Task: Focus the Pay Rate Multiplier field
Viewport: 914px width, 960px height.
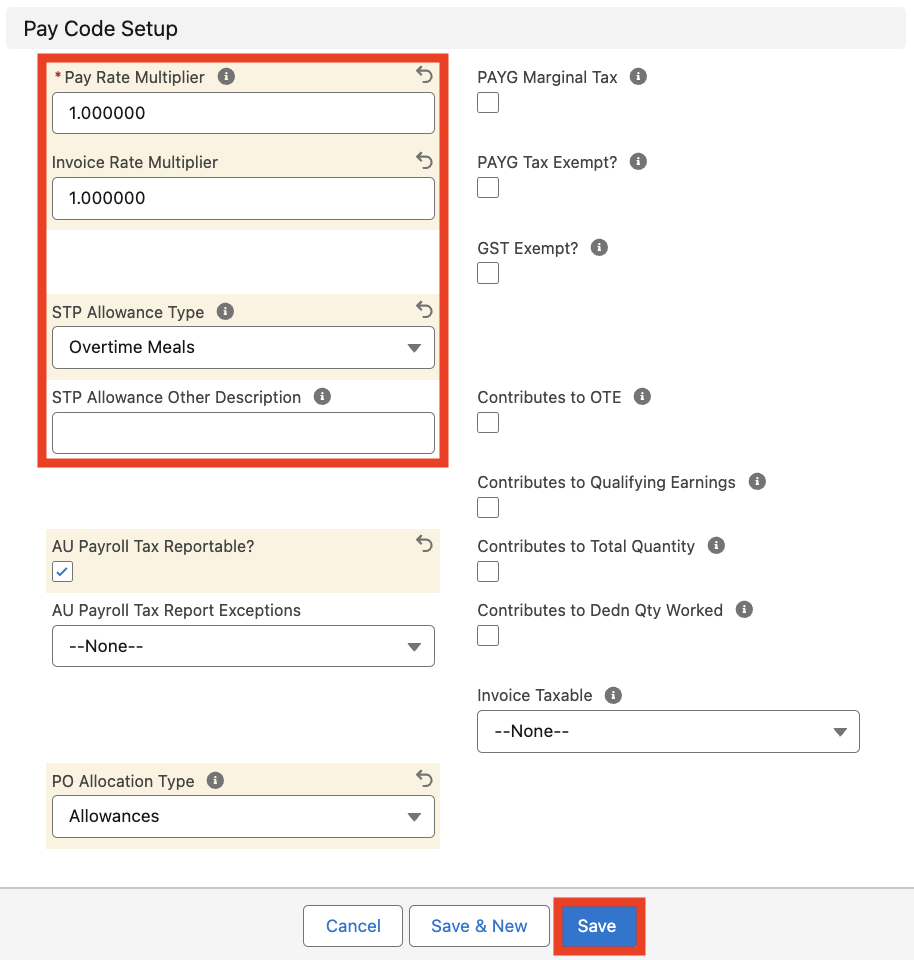Action: click(243, 113)
